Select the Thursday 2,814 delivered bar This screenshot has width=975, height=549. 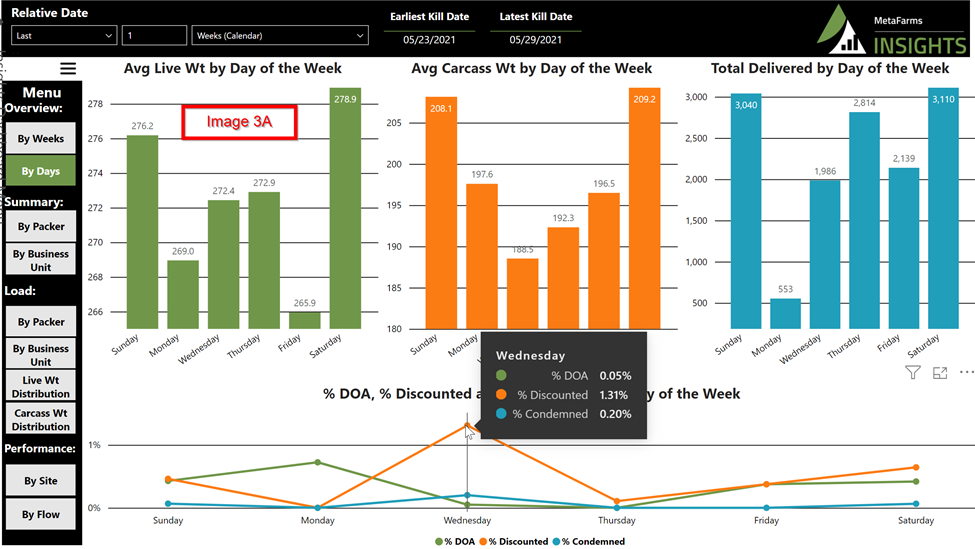[864, 221]
